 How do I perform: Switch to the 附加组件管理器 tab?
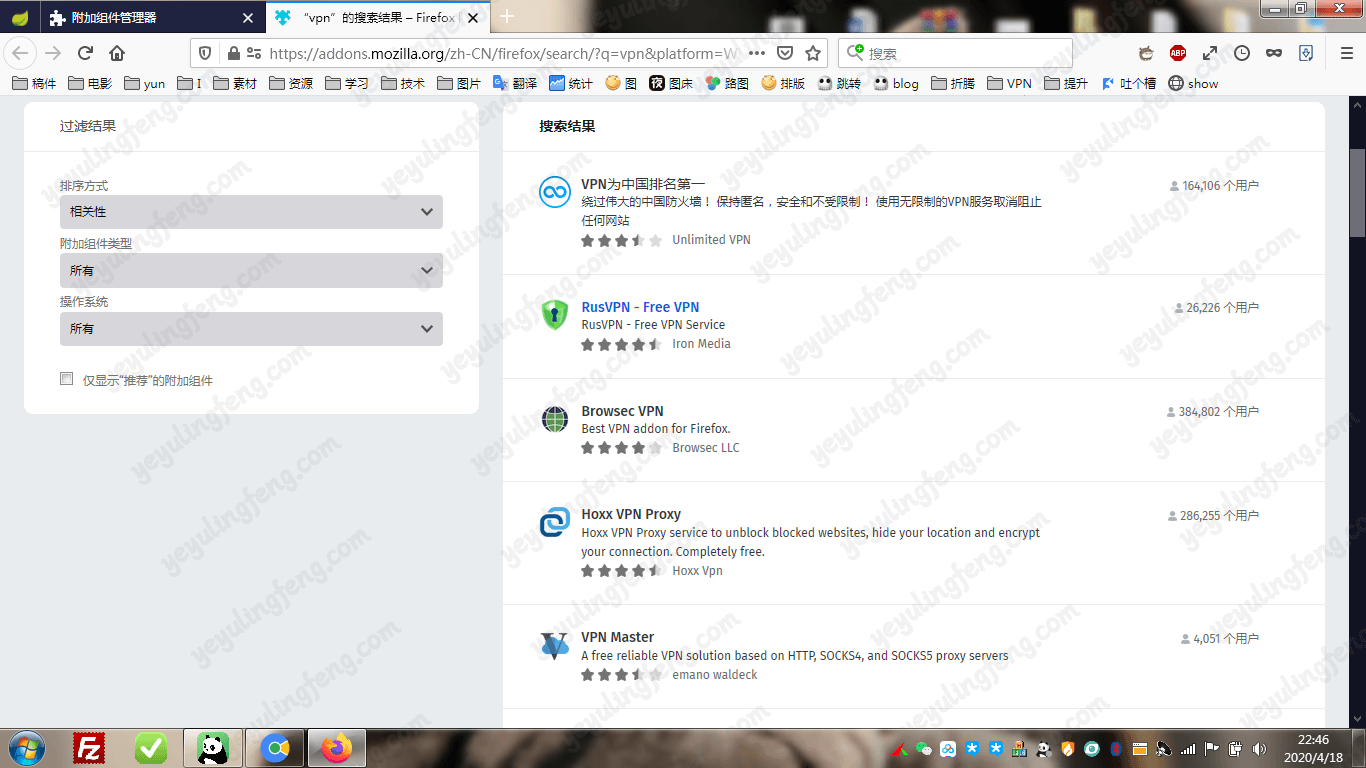[155, 18]
